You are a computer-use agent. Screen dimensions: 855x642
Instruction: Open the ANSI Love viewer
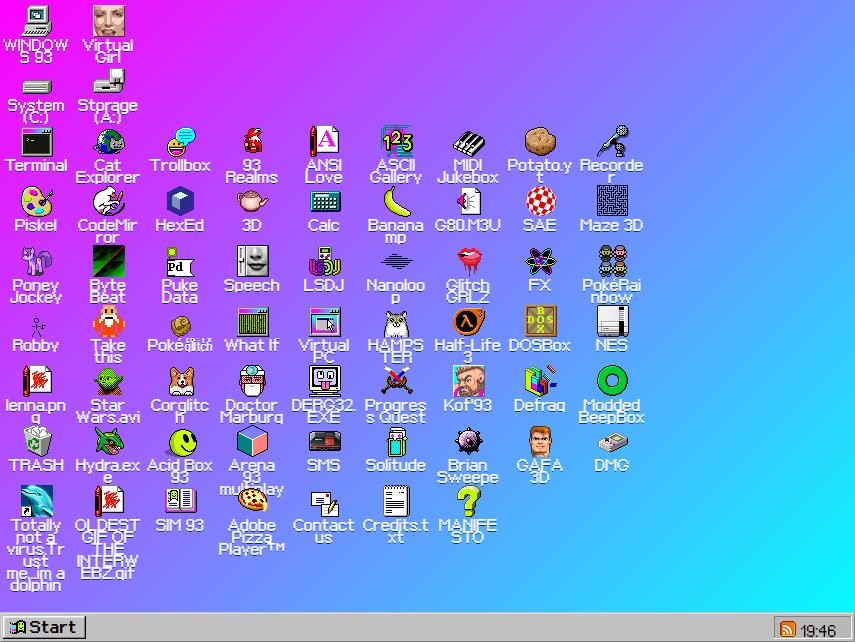pos(323,145)
